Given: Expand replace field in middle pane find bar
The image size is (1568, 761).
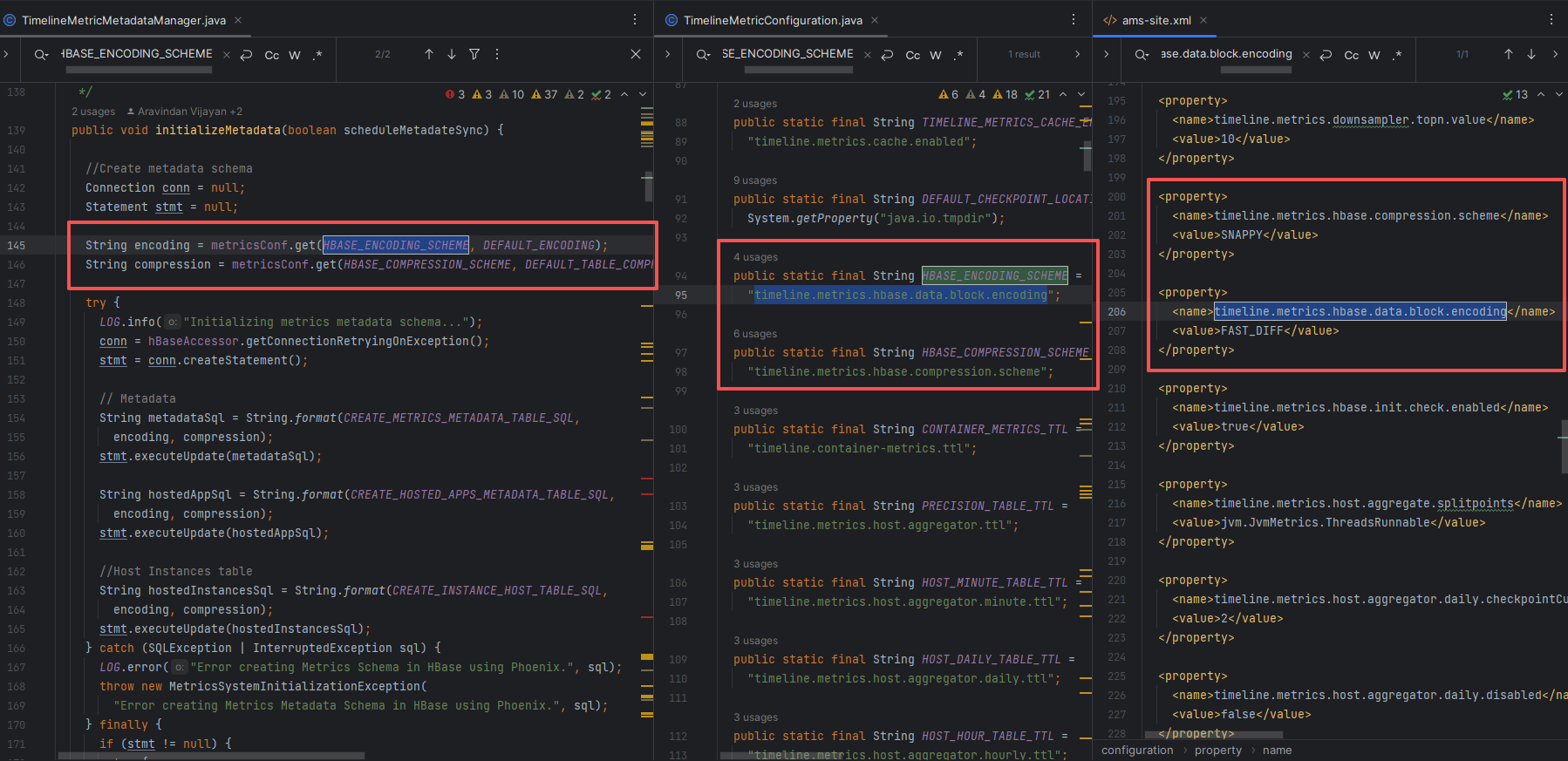Looking at the screenshot, I should (668, 54).
